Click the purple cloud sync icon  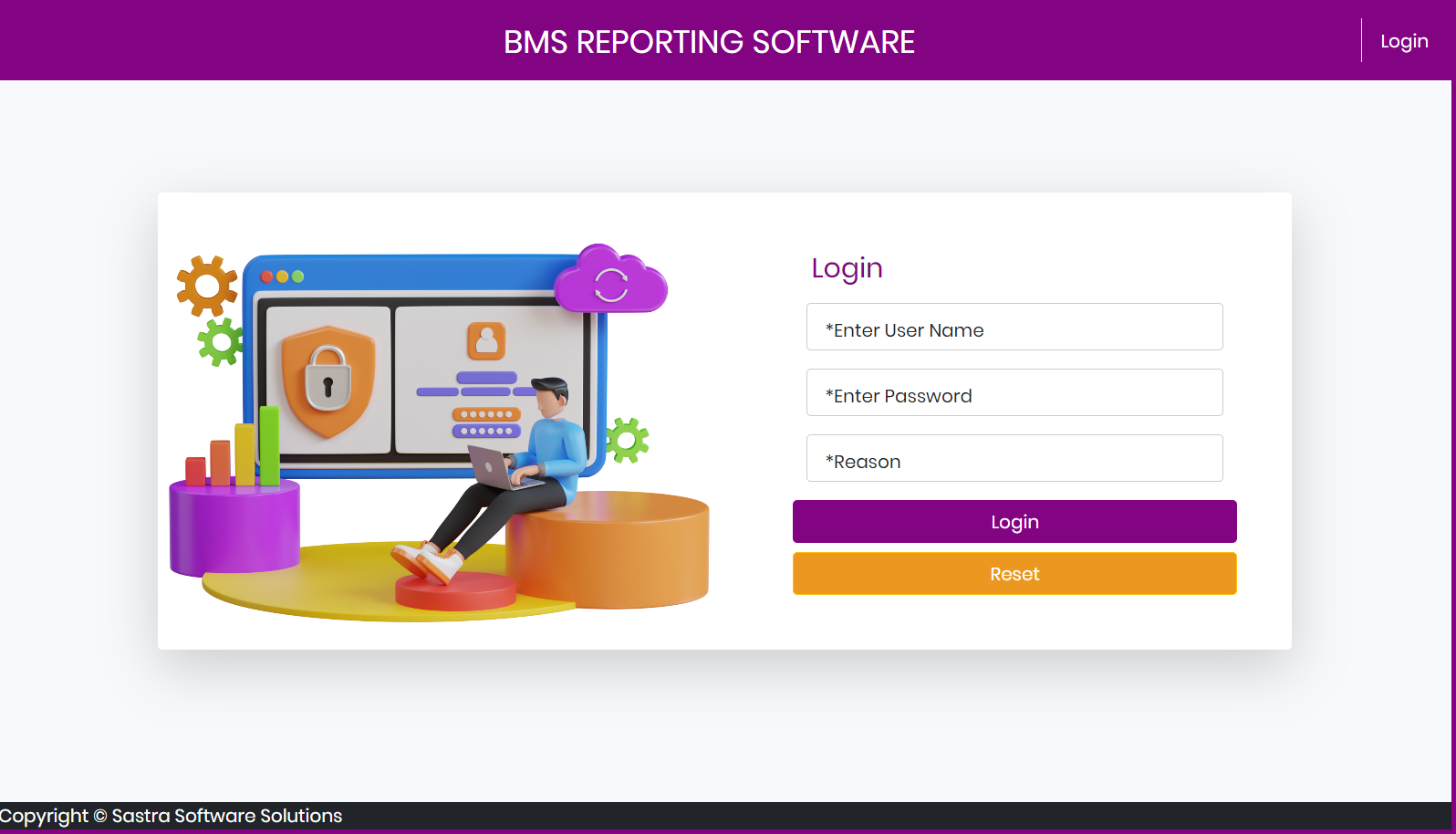coord(611,281)
